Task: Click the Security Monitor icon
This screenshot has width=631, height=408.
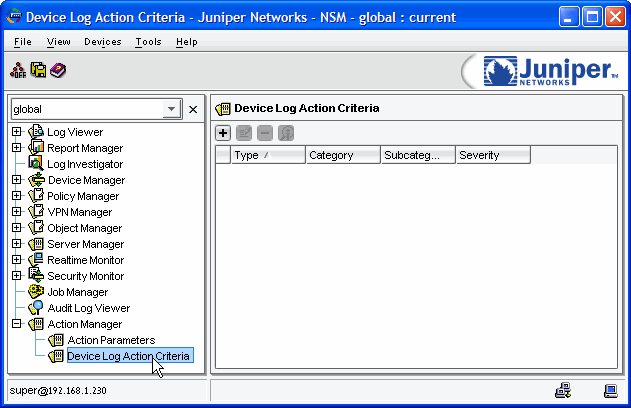Action: click(36, 276)
